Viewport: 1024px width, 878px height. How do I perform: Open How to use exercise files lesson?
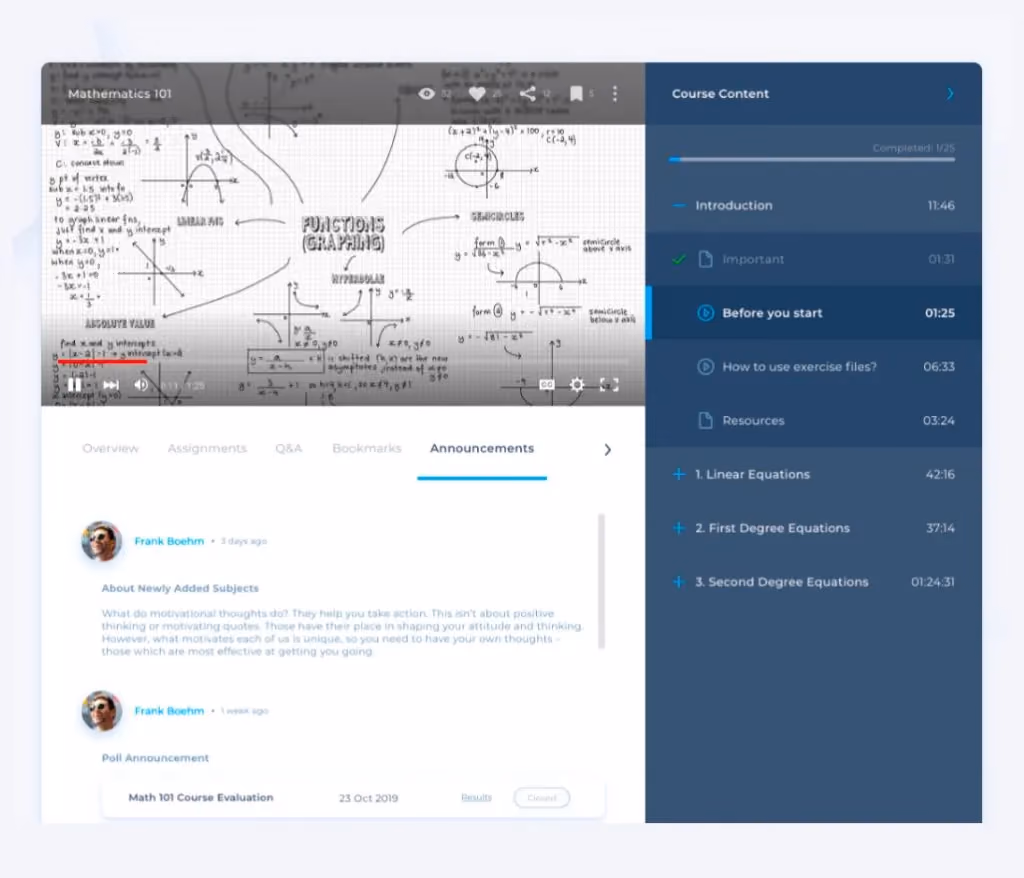814,366
